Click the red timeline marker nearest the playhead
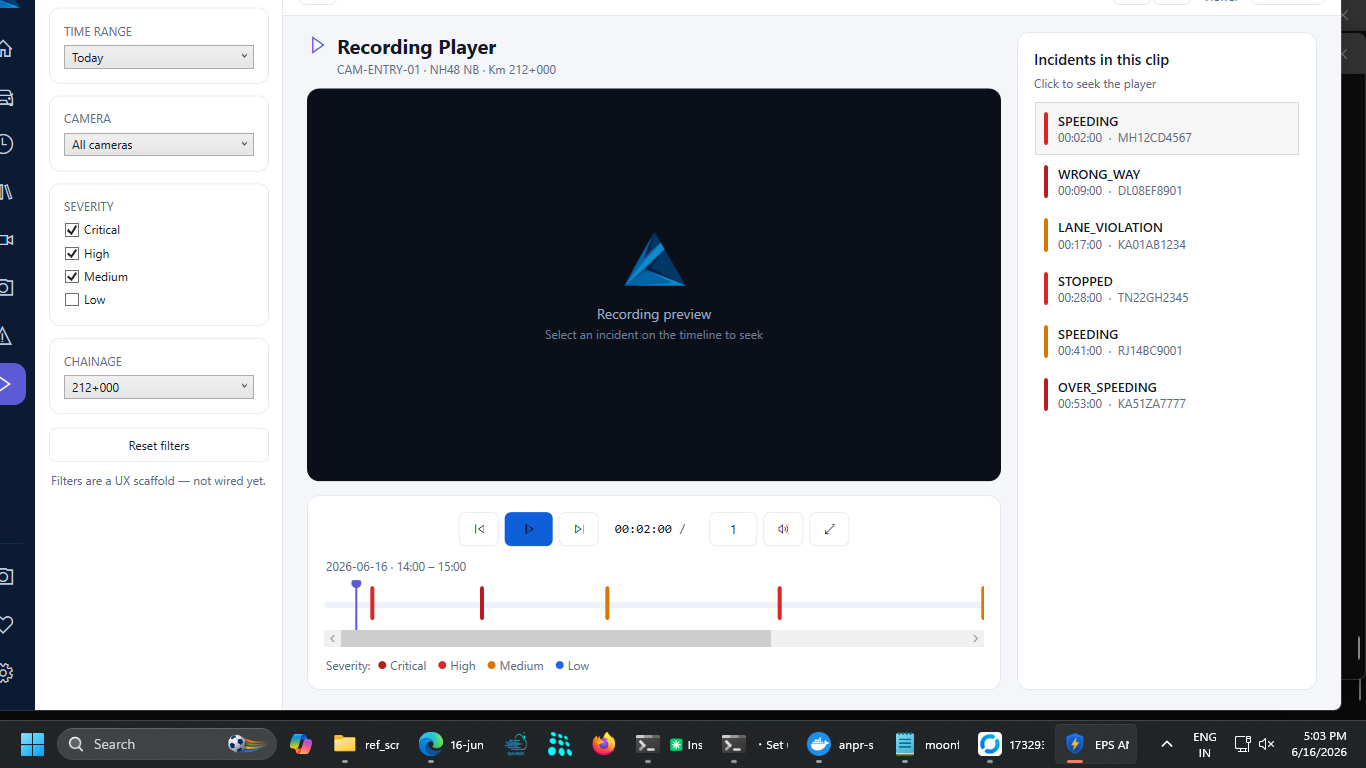This screenshot has width=1366, height=768. click(x=372, y=603)
